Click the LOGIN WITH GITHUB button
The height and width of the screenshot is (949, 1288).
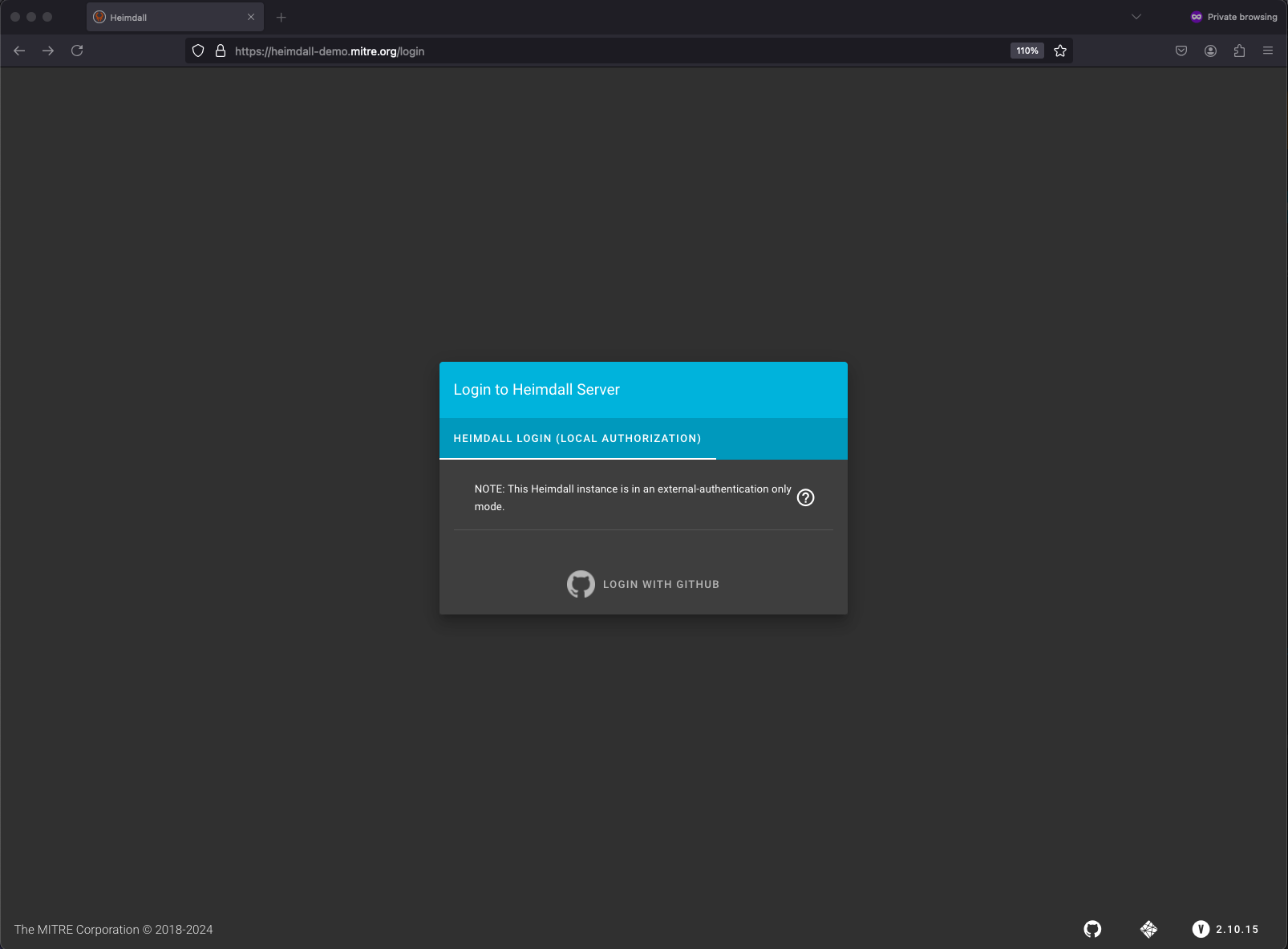(643, 583)
